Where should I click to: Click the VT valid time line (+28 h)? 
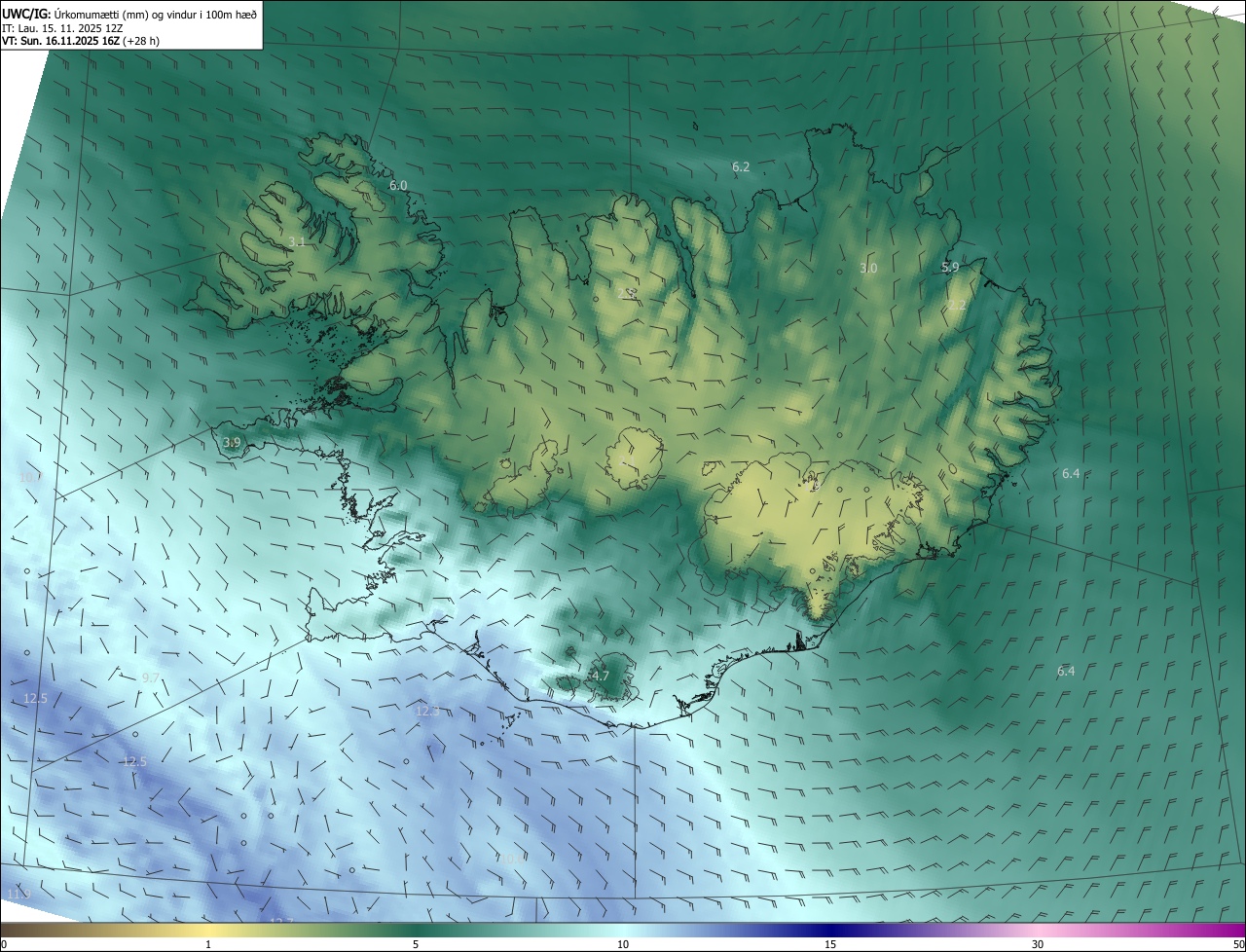tap(81, 41)
